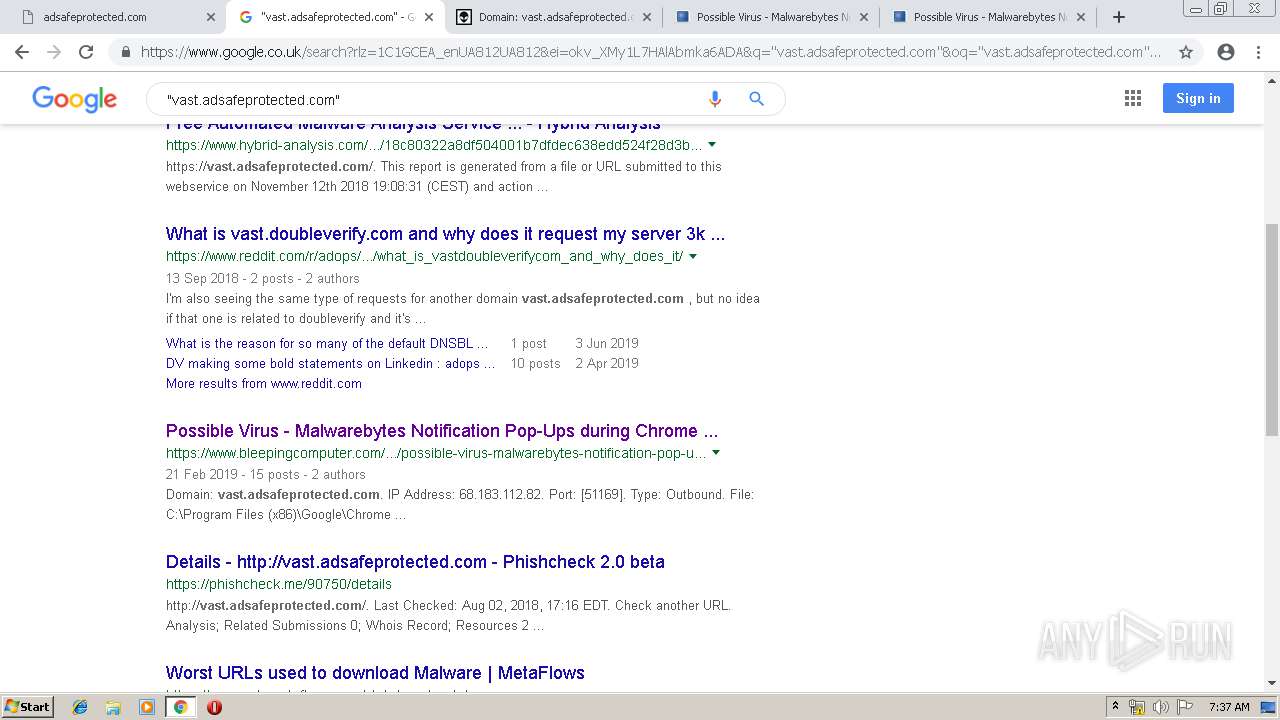Reload the current page
The width and height of the screenshot is (1280, 720).
(86, 52)
